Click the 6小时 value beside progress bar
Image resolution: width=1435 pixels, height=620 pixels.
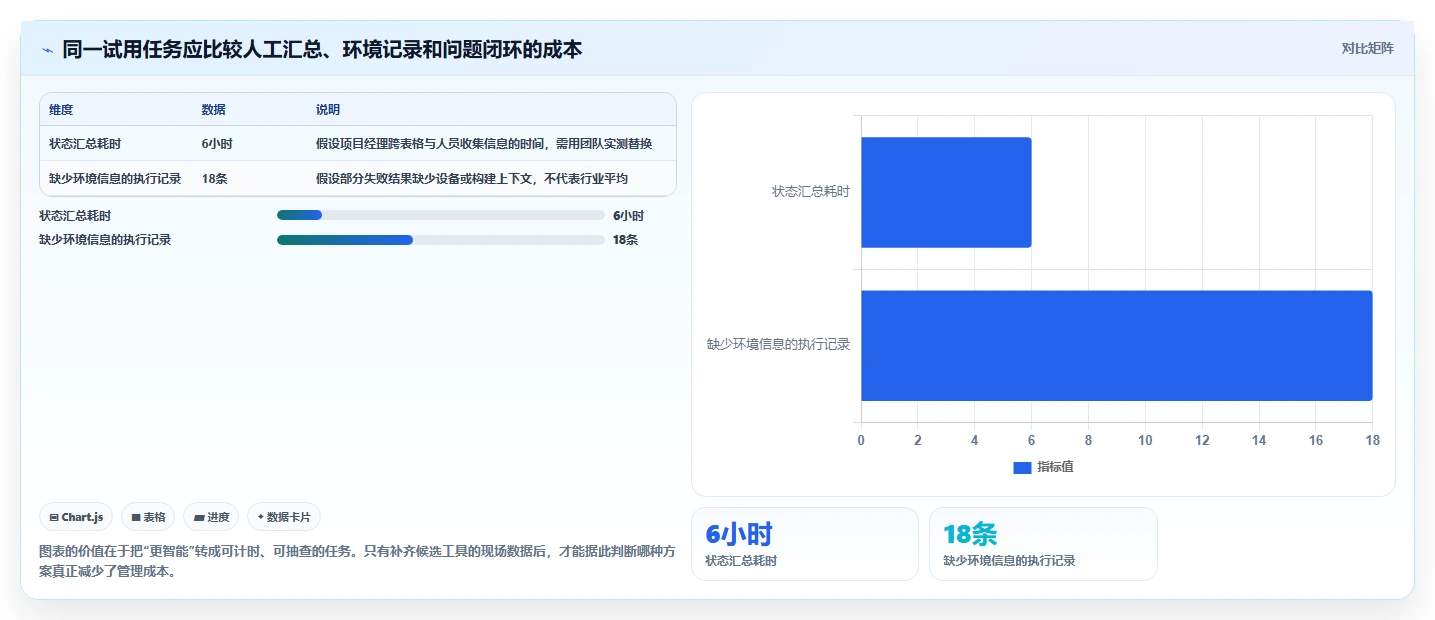click(628, 216)
